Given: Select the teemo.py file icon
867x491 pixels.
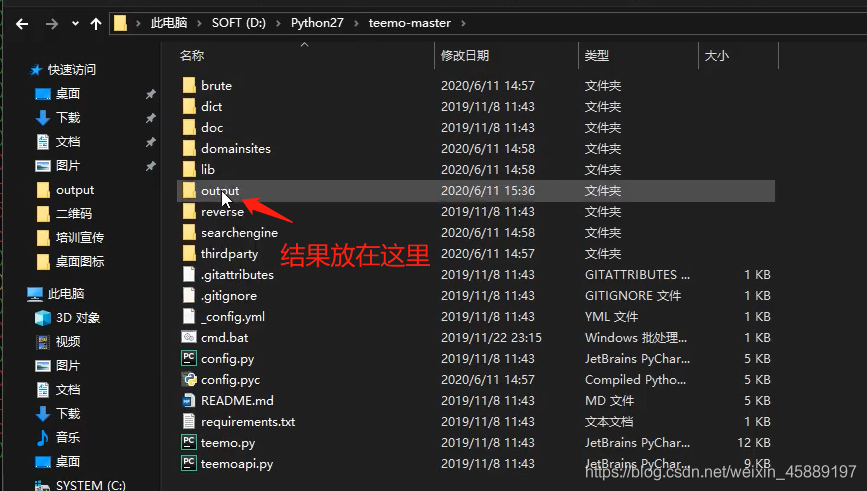Looking at the screenshot, I should [189, 442].
